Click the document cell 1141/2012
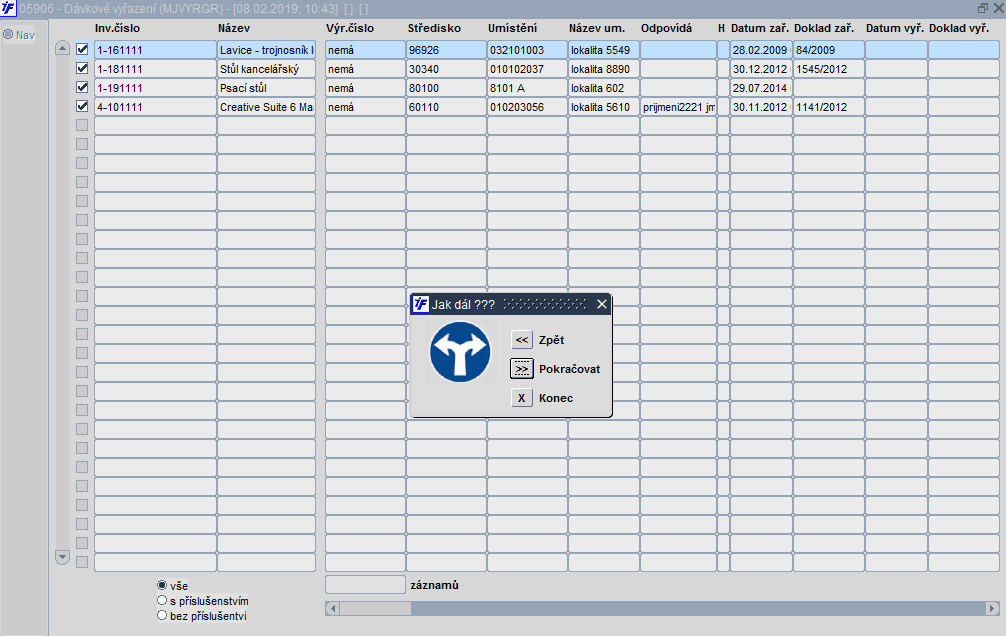The width and height of the screenshot is (1006, 636). (x=829, y=107)
